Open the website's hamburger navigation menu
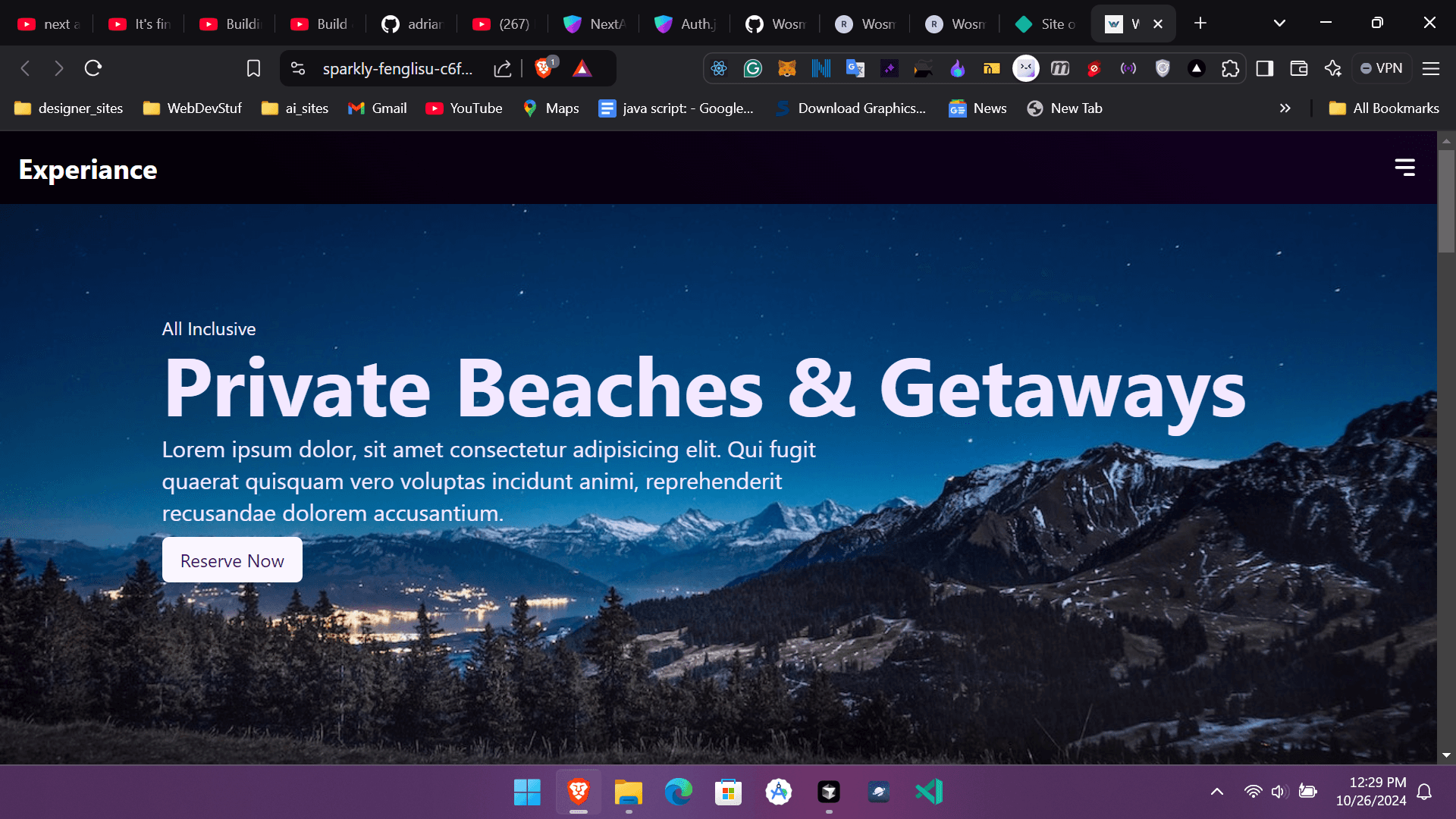1456x819 pixels. pyautogui.click(x=1406, y=168)
